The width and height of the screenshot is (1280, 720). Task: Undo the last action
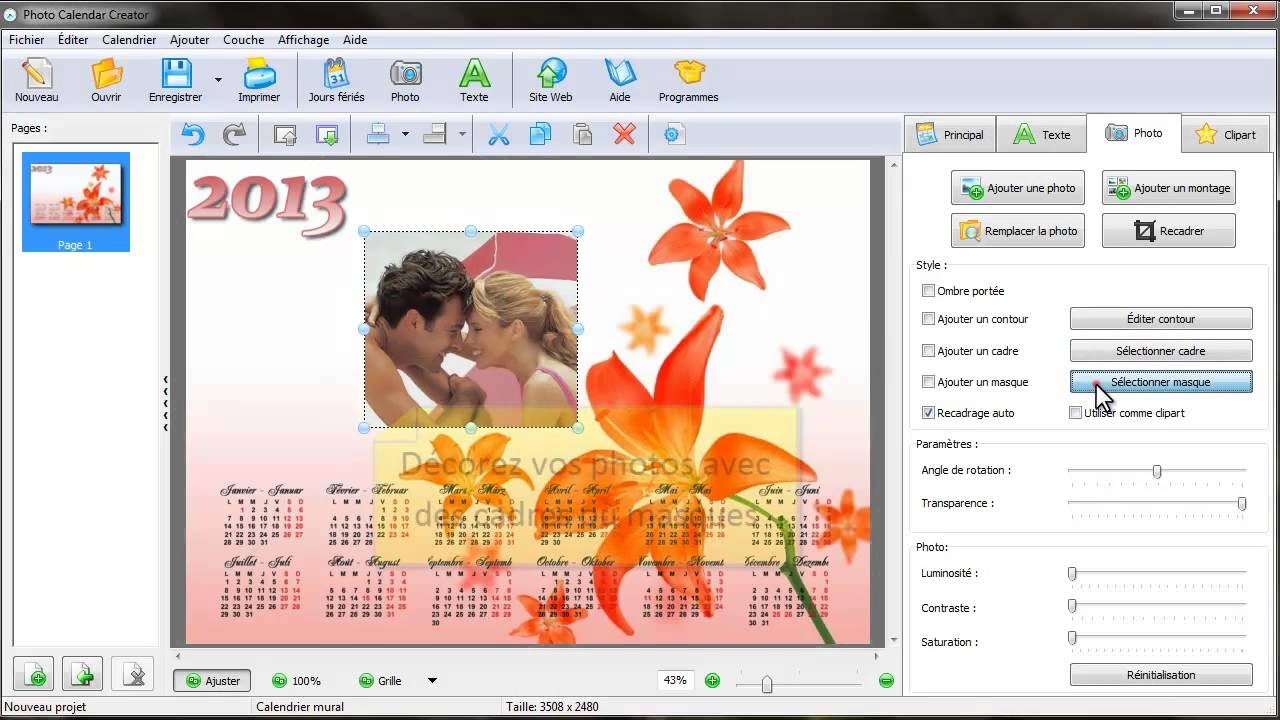(x=192, y=134)
